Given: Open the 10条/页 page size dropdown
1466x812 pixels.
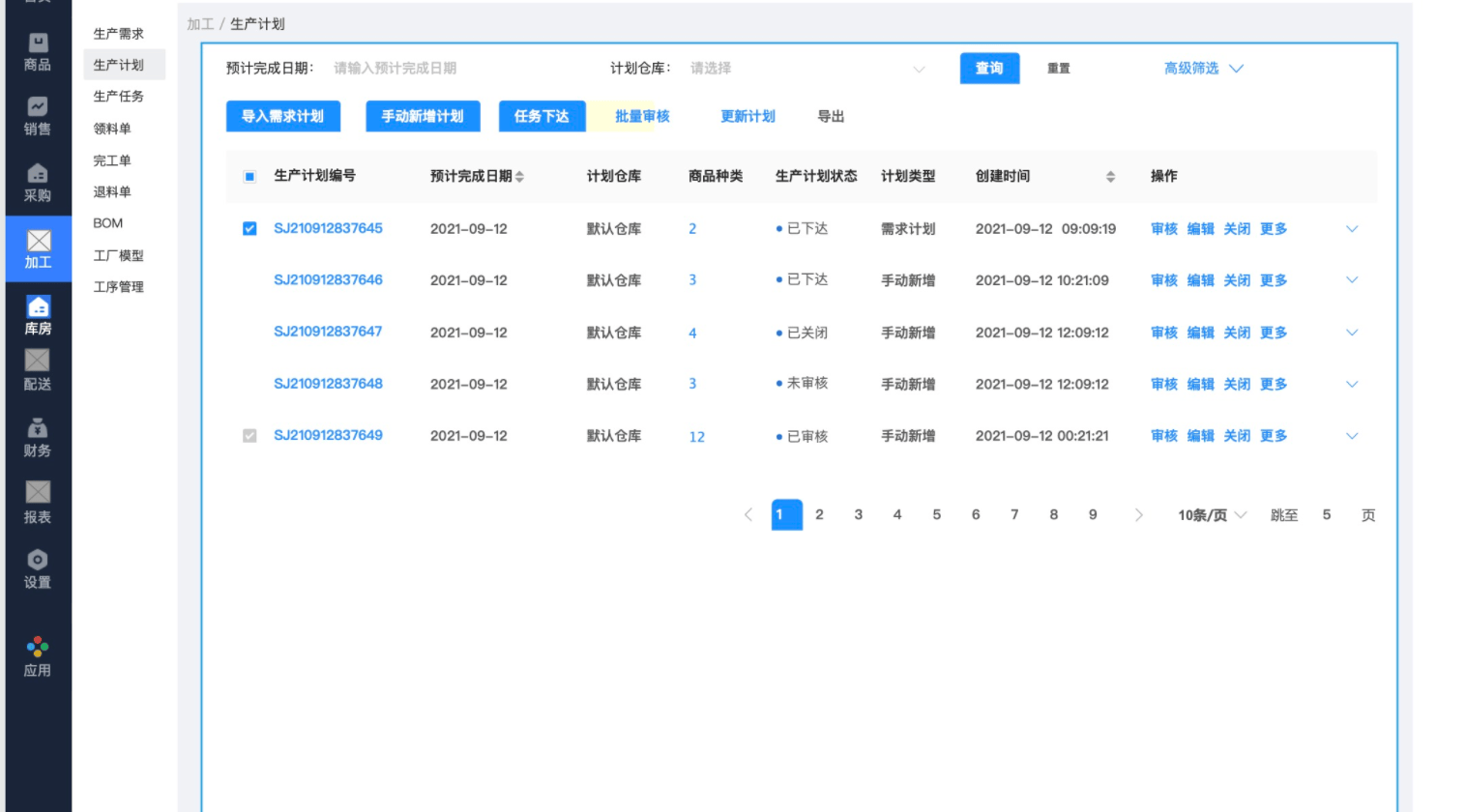Looking at the screenshot, I should 1212,515.
